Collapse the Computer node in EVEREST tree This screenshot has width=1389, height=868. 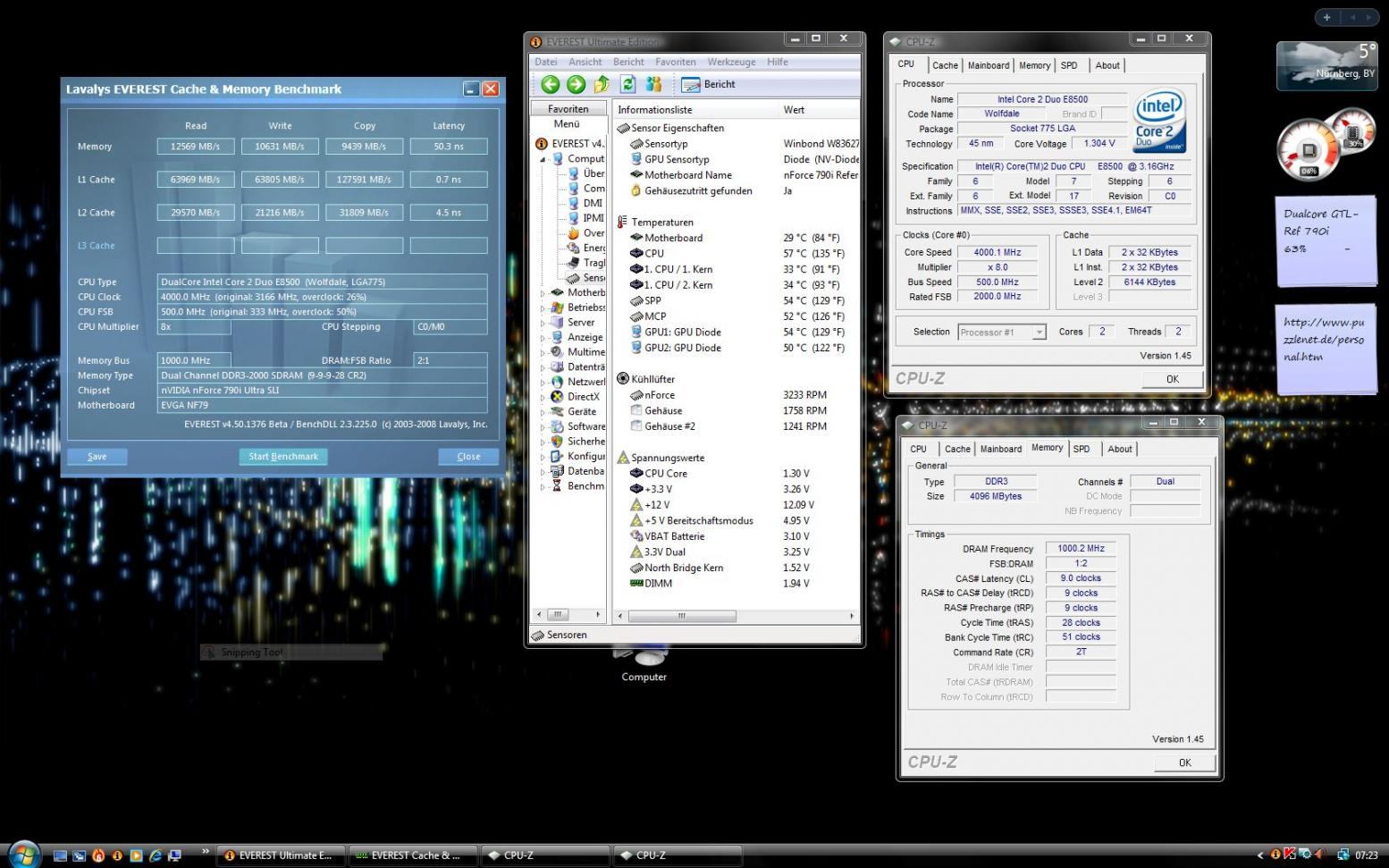click(543, 159)
